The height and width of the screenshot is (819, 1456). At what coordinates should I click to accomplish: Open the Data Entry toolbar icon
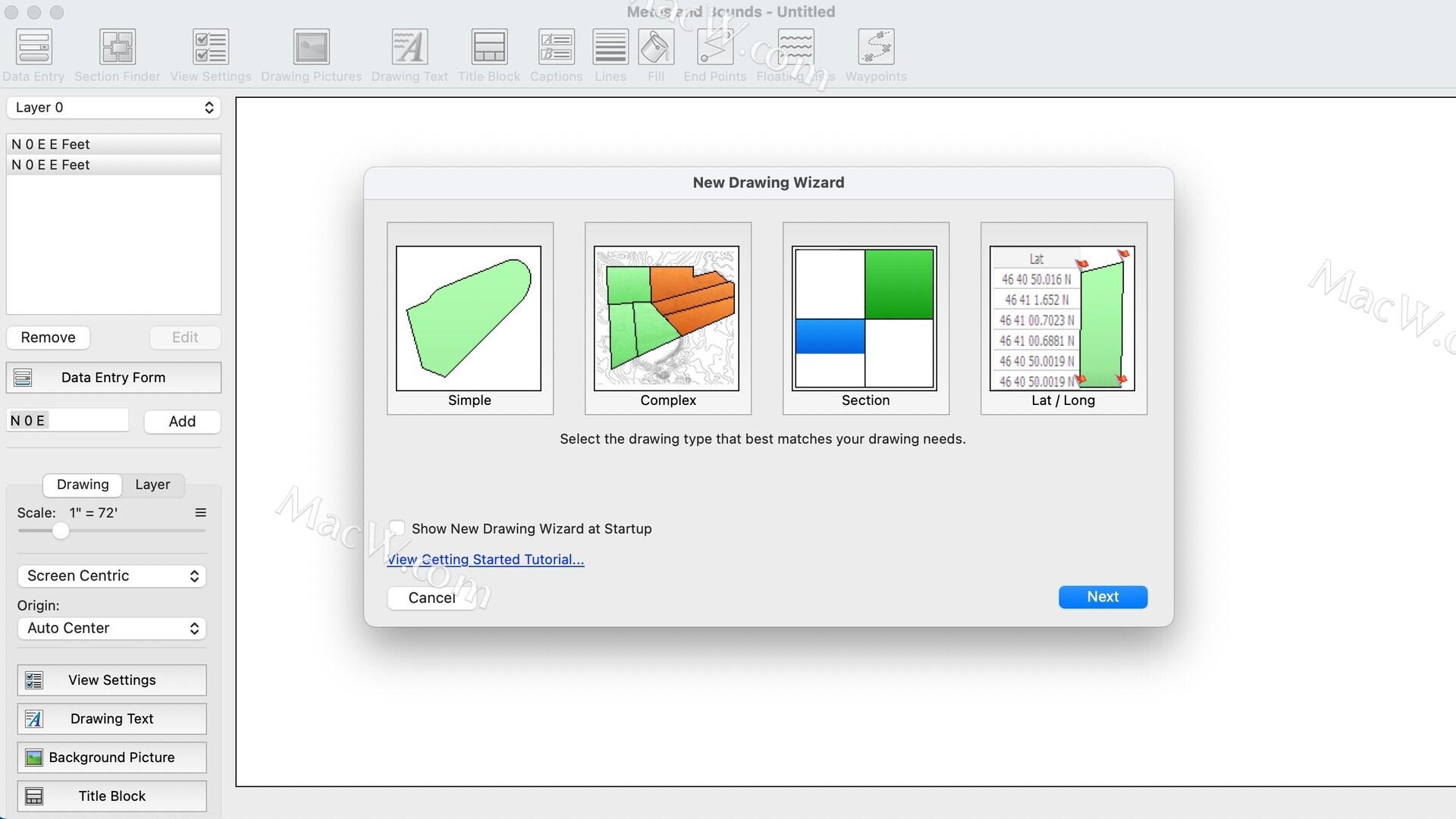(x=33, y=47)
